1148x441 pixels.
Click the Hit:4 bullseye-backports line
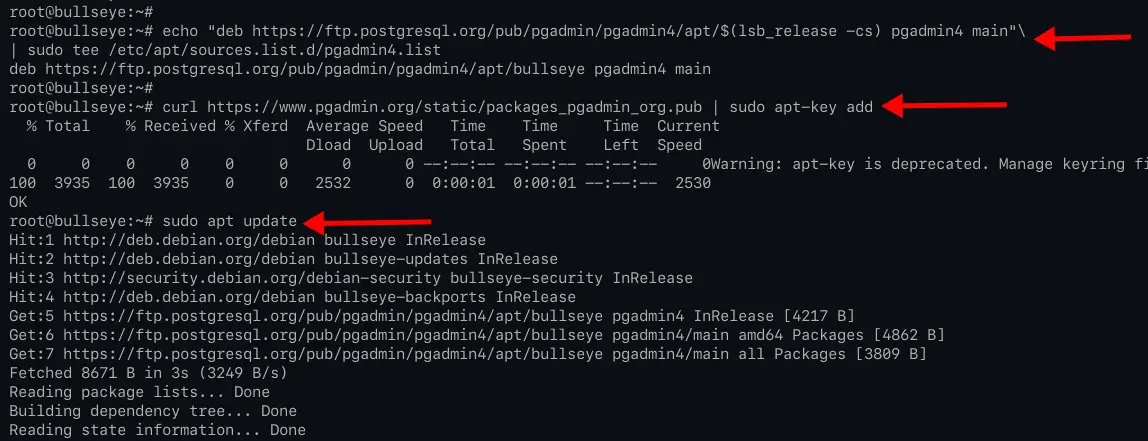pos(292,297)
